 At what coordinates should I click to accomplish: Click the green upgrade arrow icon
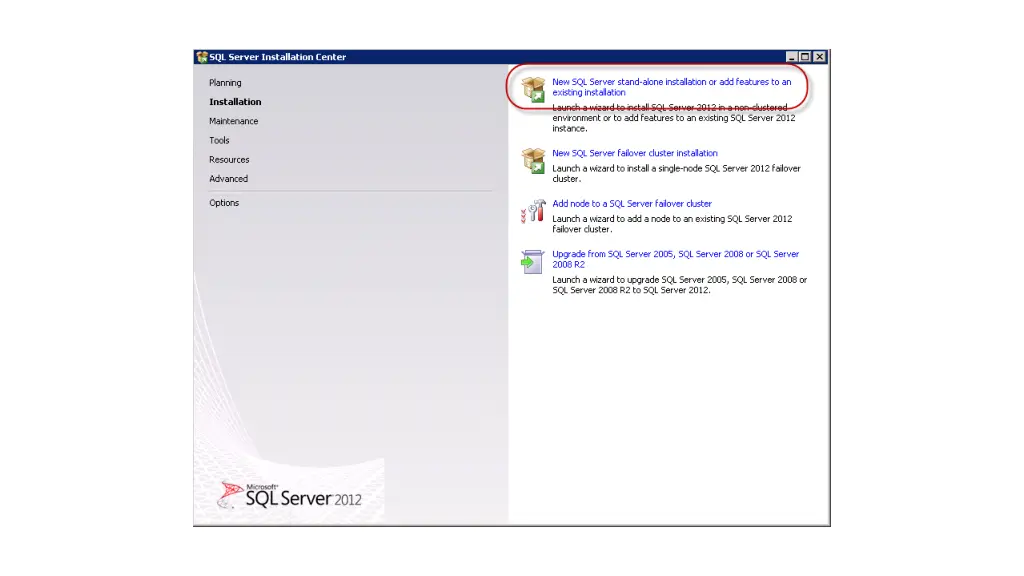click(x=531, y=261)
